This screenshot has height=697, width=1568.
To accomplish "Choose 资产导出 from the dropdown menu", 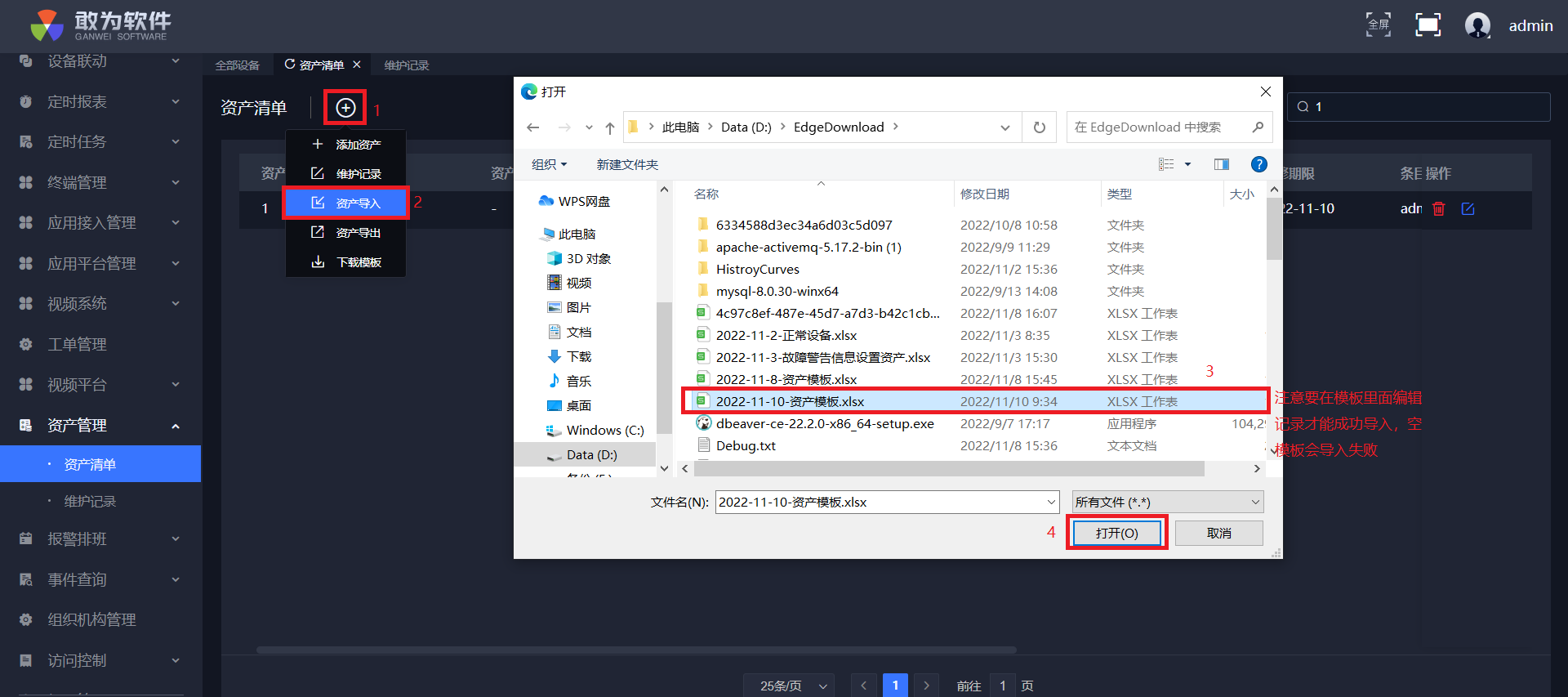I will click(x=345, y=233).
